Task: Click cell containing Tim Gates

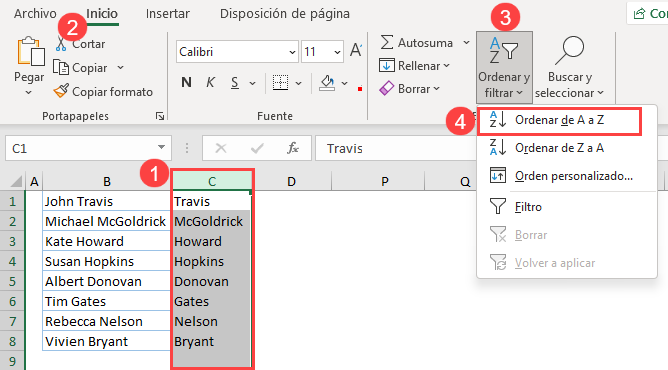Action: [x=107, y=301]
